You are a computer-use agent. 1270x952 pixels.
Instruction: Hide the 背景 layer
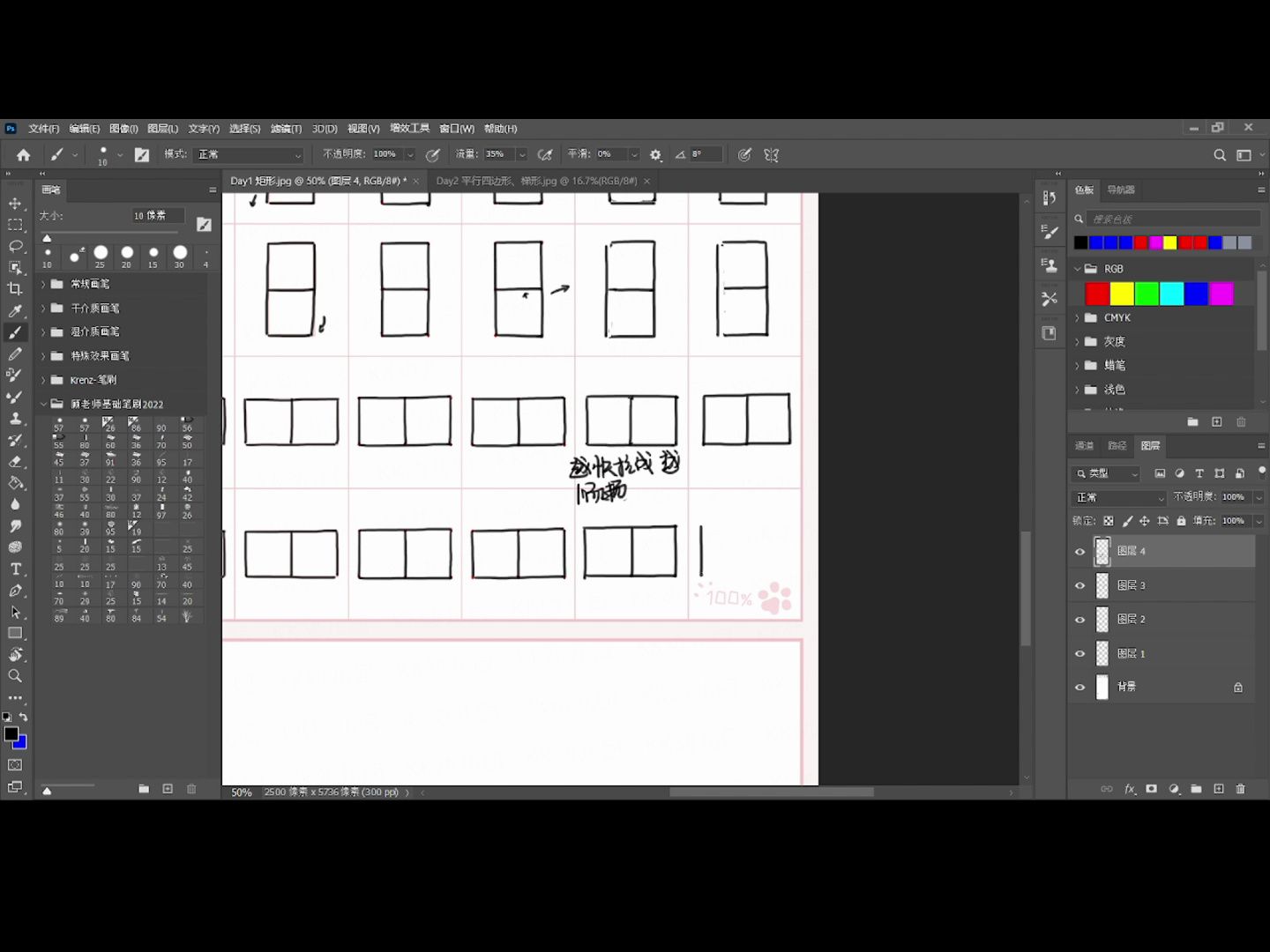pos(1079,688)
